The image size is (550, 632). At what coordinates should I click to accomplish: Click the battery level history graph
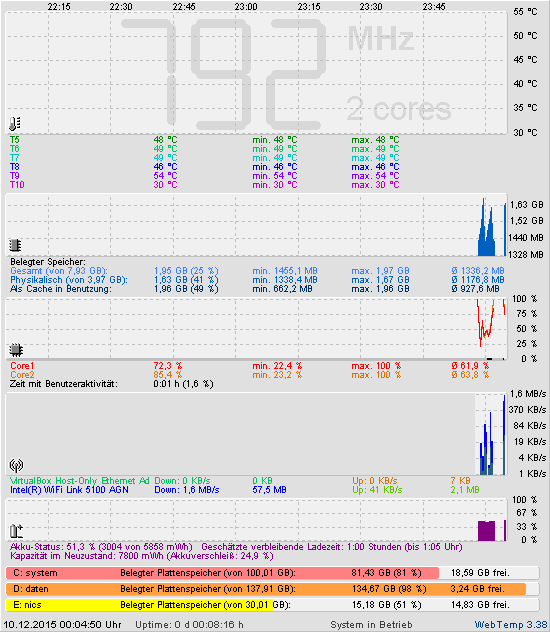[256, 520]
